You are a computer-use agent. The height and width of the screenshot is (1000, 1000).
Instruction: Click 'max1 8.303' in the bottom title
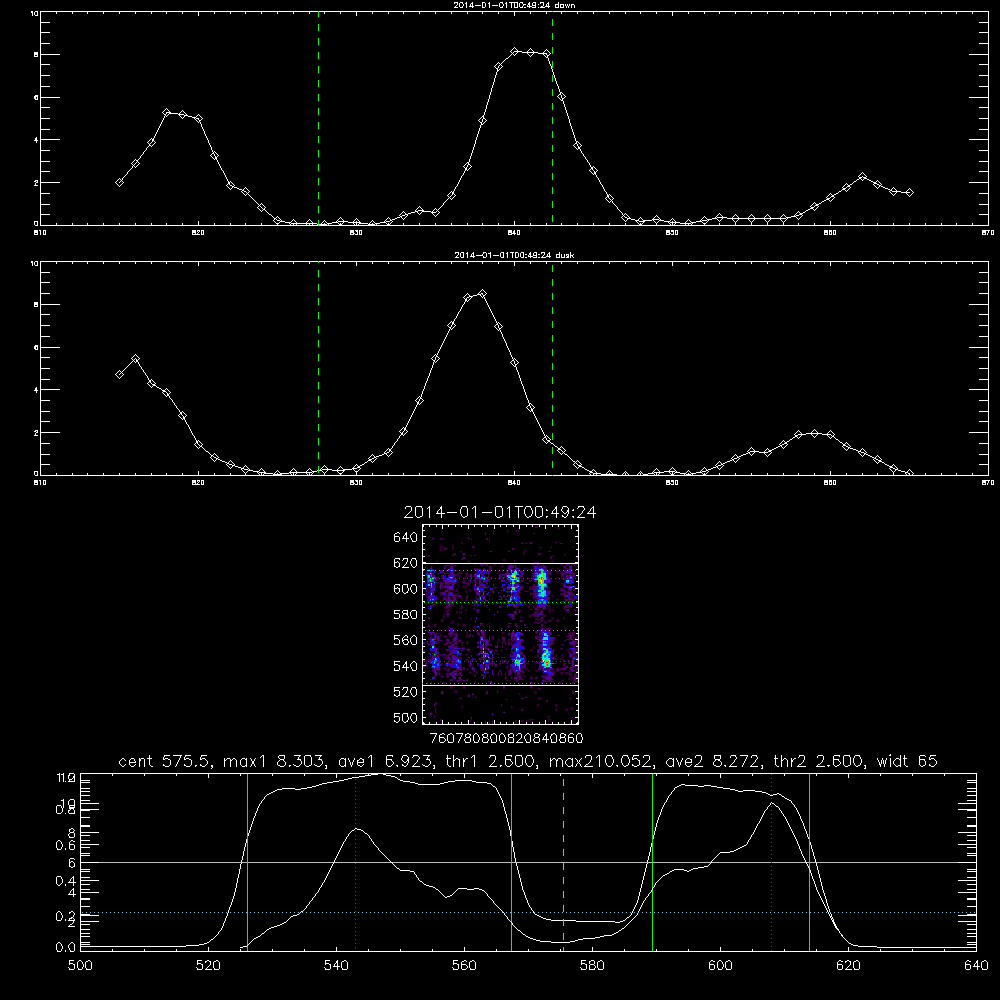(275, 761)
